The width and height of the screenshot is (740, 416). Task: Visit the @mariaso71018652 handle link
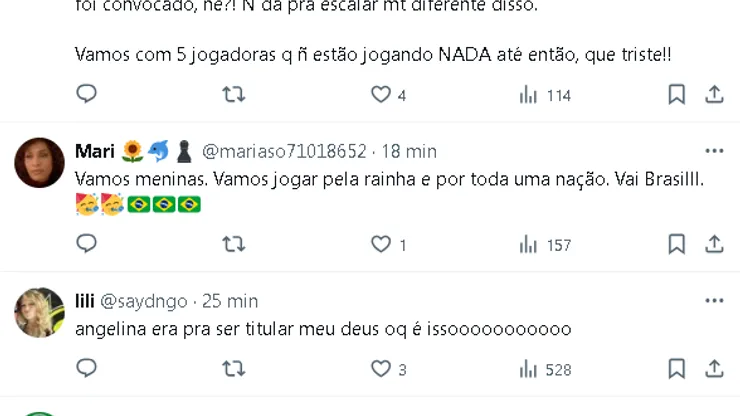[284, 151]
